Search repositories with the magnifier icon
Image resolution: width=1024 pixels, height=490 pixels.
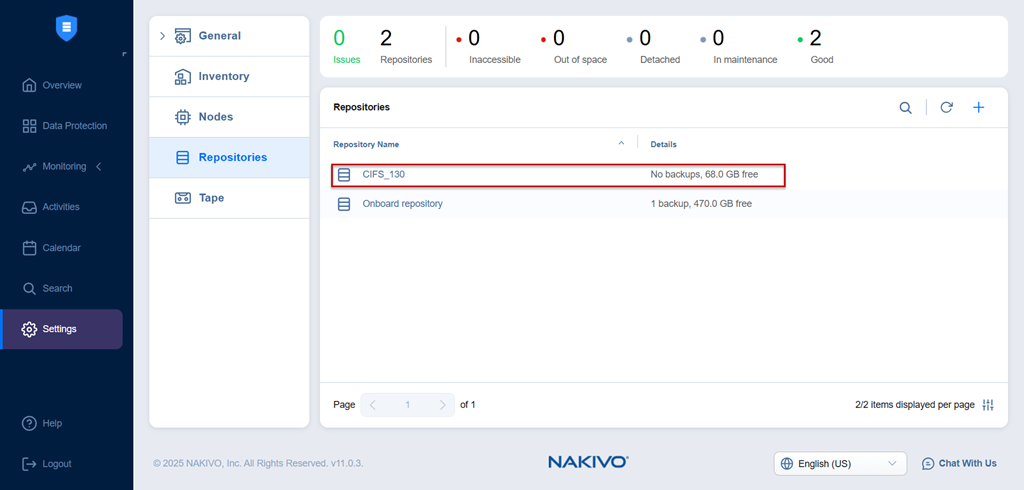(906, 108)
